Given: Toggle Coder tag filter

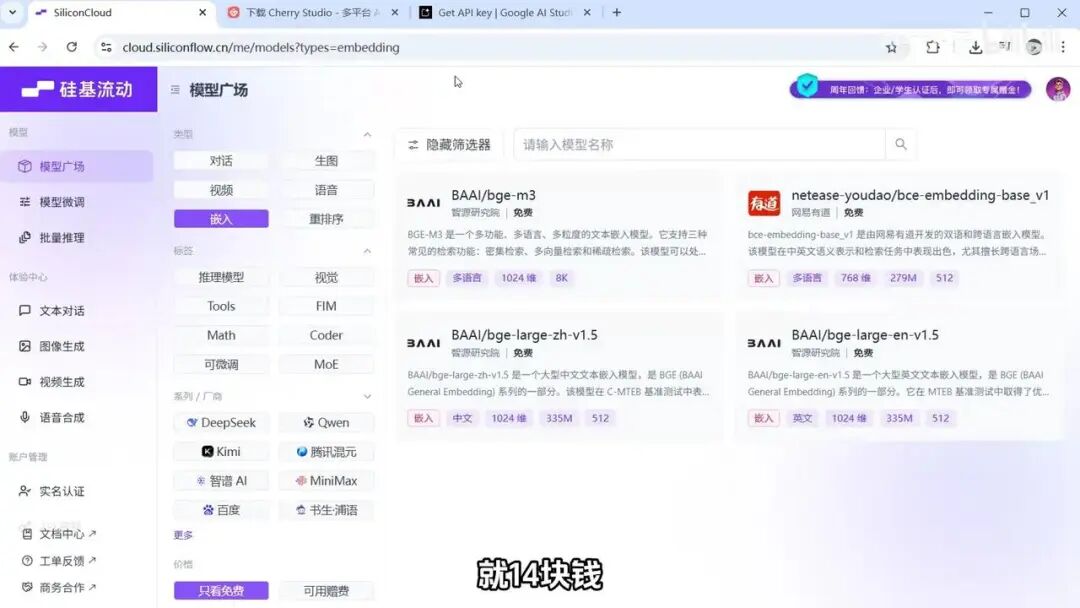Looking at the screenshot, I should 326,335.
